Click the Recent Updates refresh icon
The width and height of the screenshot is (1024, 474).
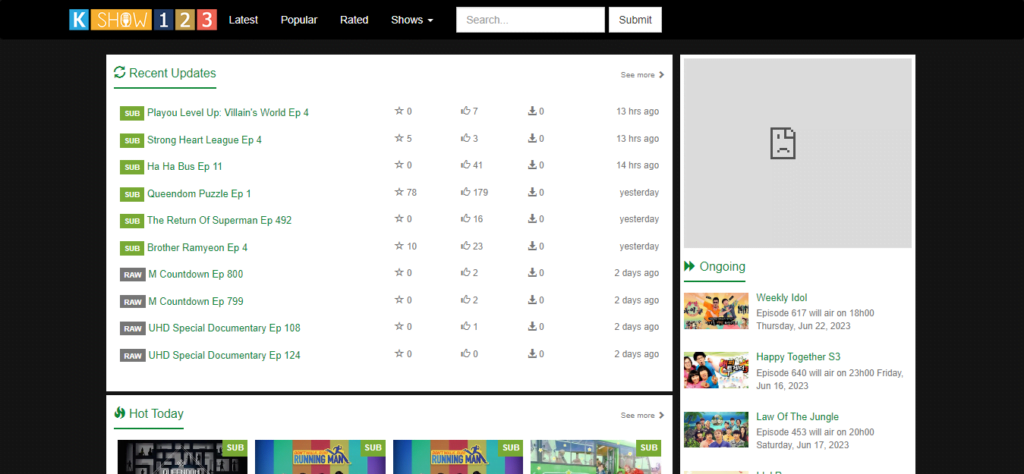point(120,72)
